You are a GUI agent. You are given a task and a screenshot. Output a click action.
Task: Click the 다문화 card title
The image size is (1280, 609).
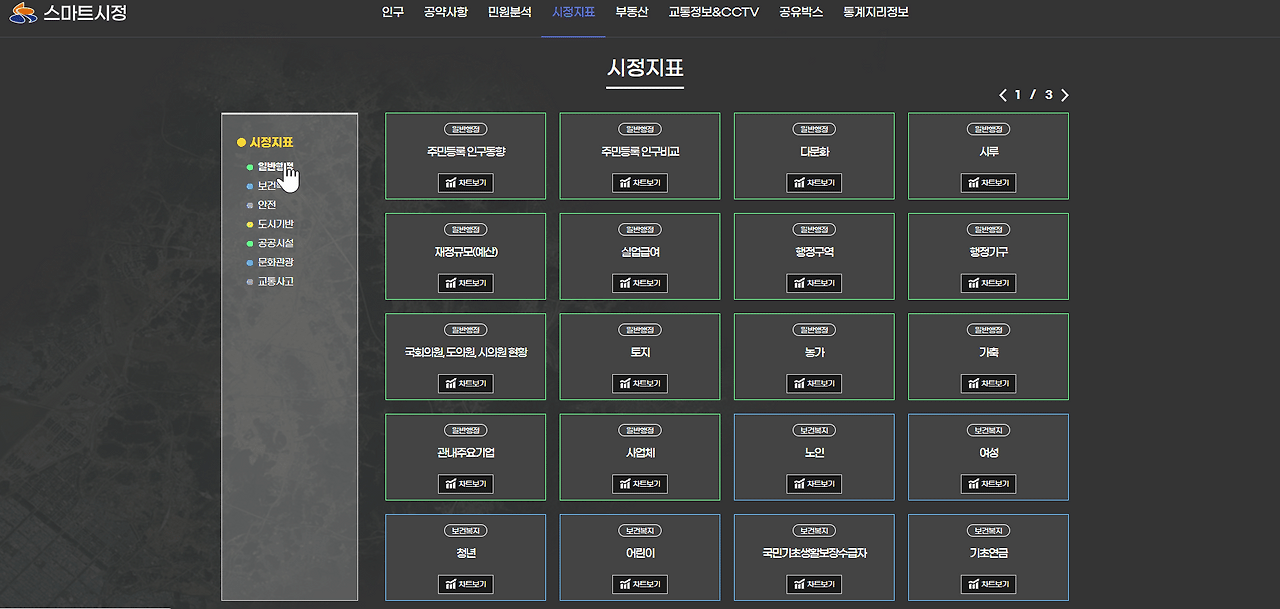pyautogui.click(x=814, y=152)
